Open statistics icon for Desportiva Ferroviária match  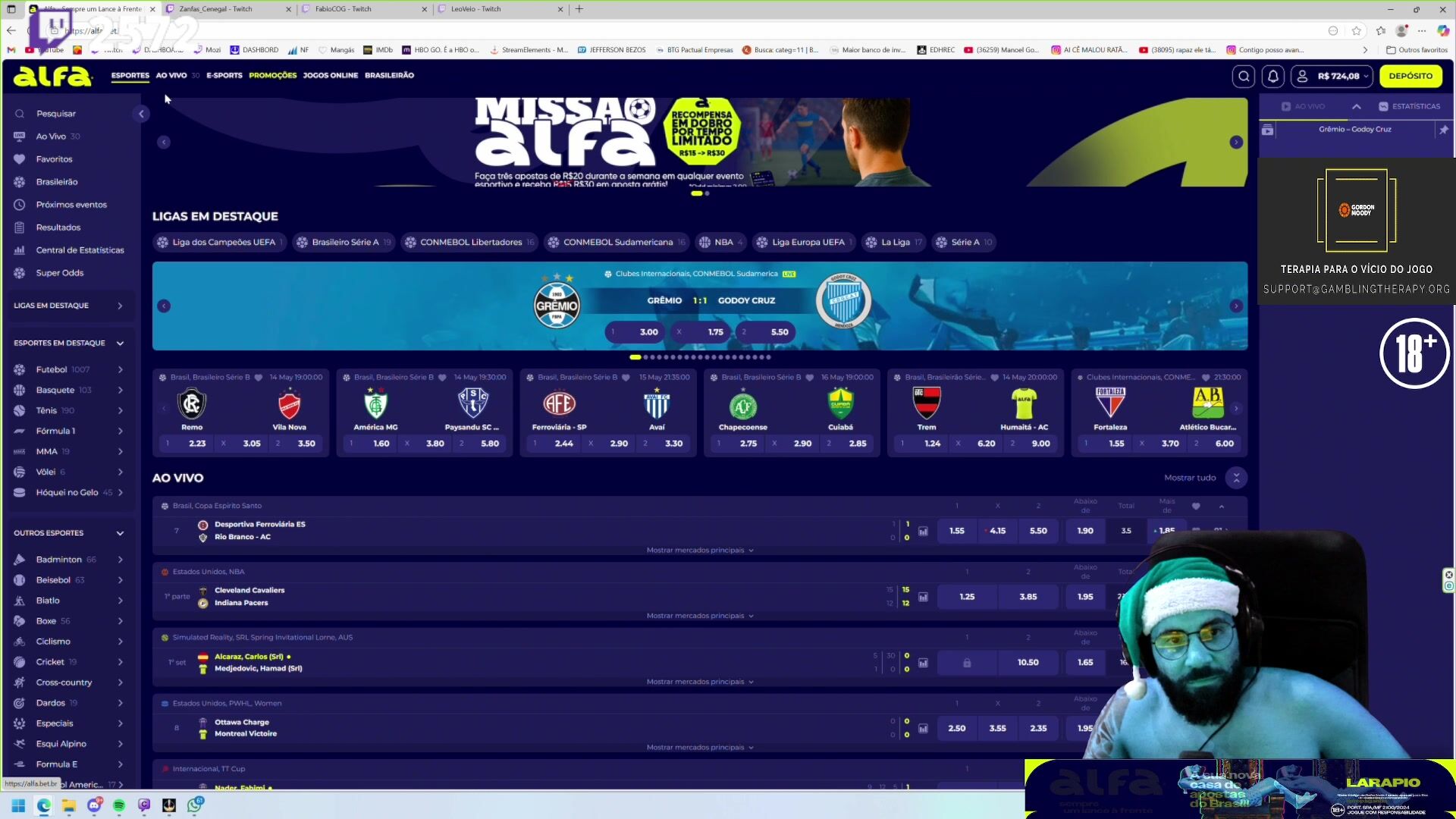pos(923,531)
